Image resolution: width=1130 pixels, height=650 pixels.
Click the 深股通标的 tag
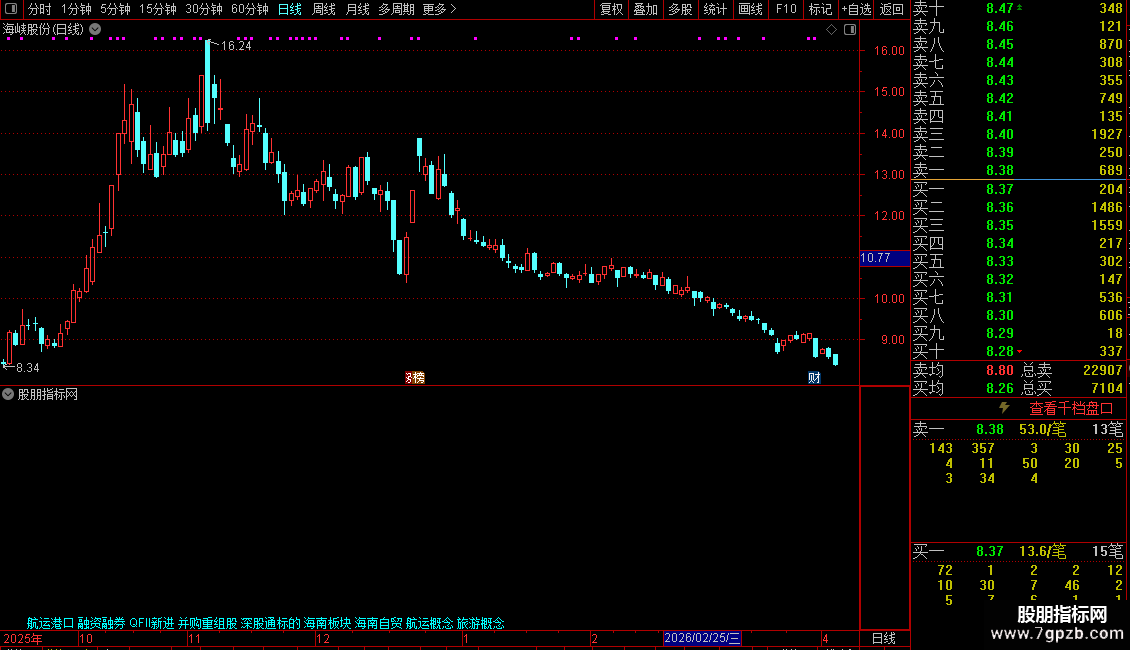[x=270, y=623]
